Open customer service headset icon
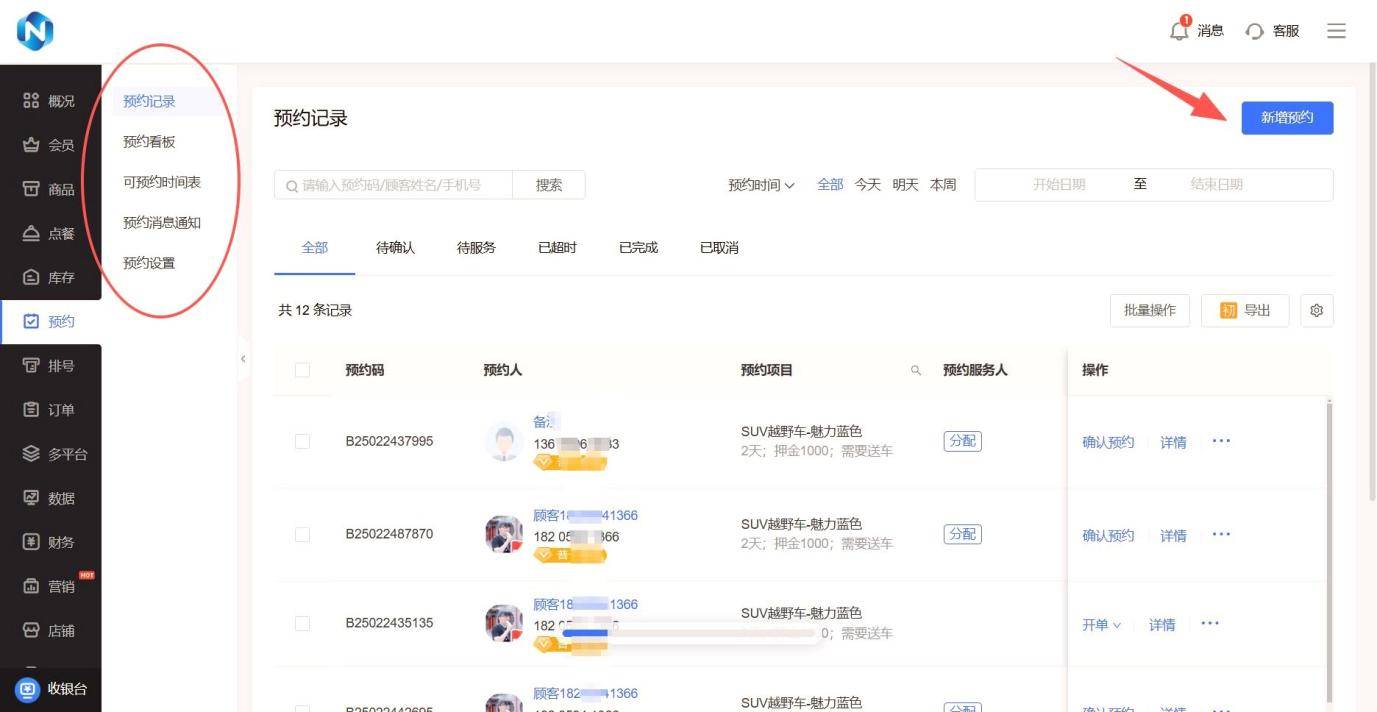 click(1254, 31)
